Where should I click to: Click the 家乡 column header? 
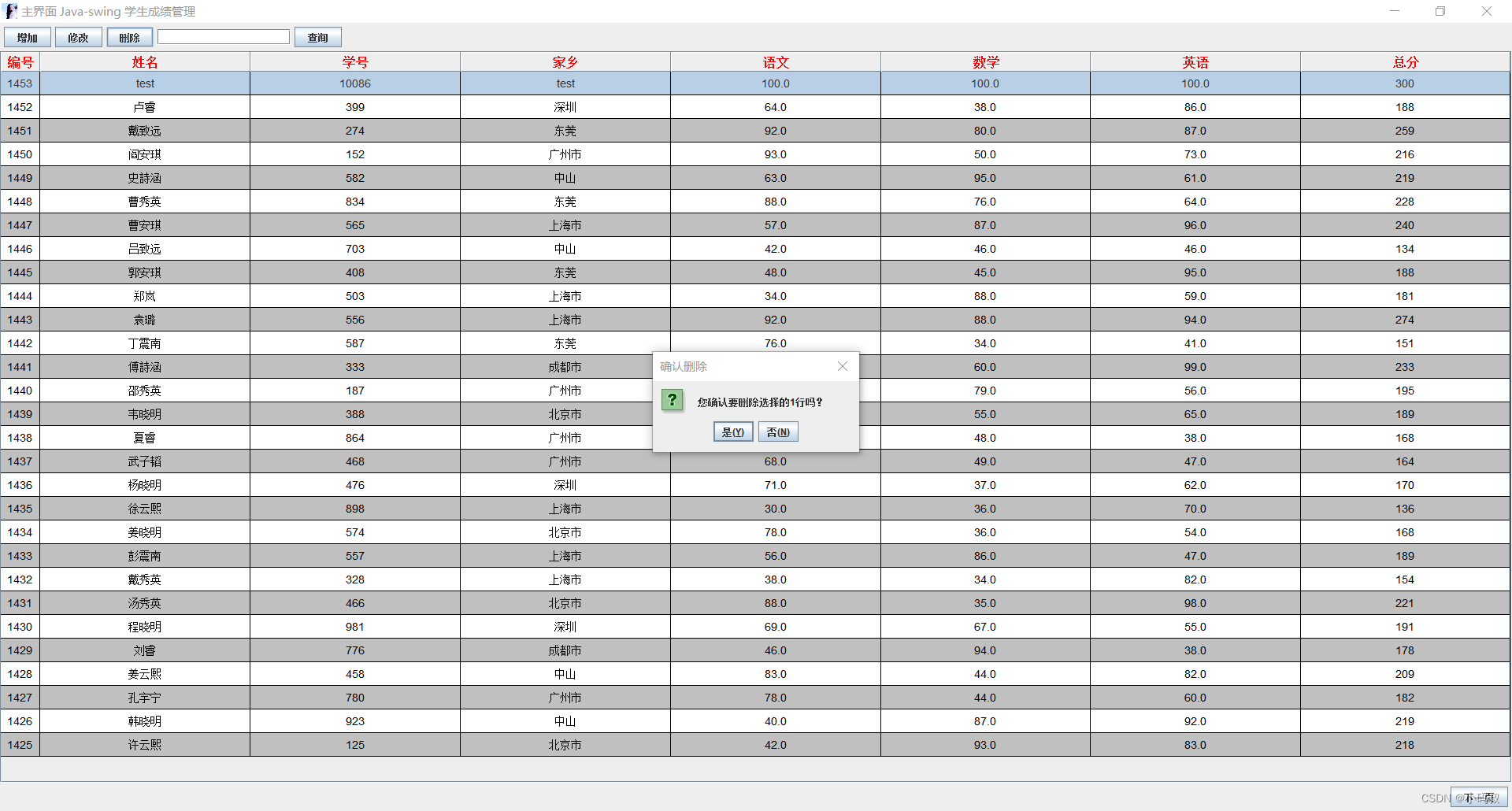[x=565, y=62]
